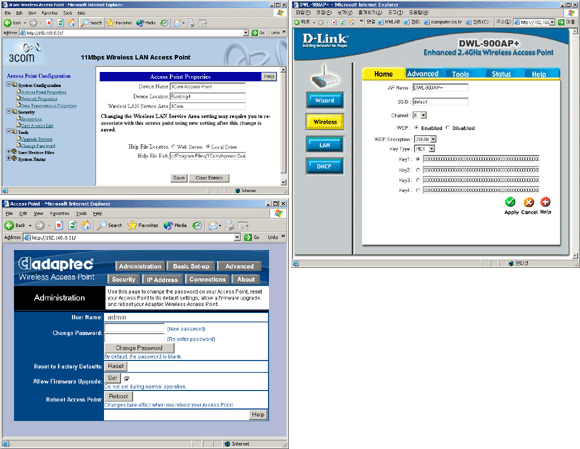Viewport: 580px width, 449px height.
Task: Click DHCP button in D-Link sidebar
Action: coord(324,166)
